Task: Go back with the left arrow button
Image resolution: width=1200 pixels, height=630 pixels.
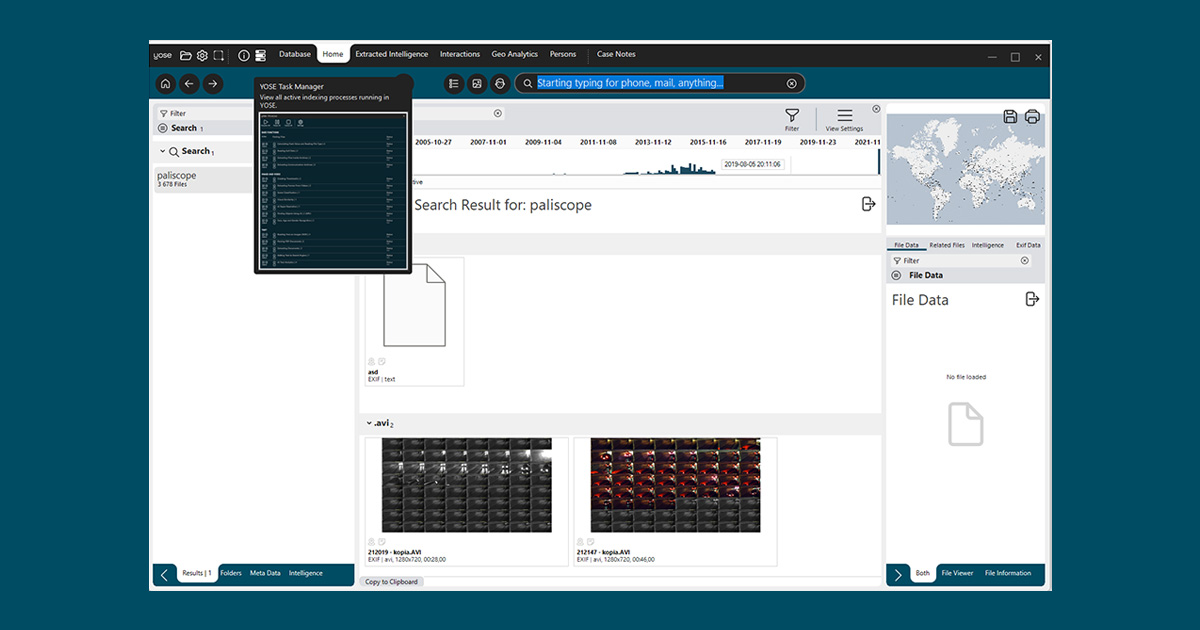Action: coord(189,84)
